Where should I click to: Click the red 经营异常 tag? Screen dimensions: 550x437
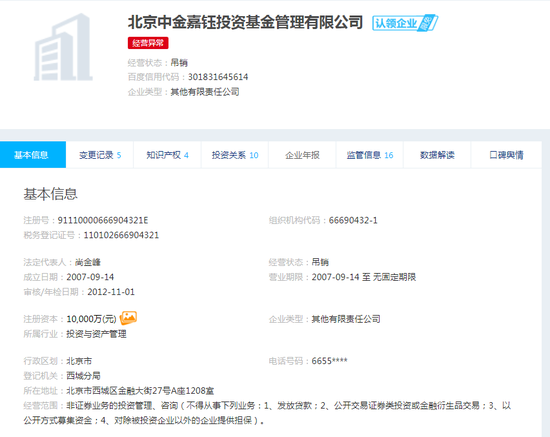[x=148, y=43]
